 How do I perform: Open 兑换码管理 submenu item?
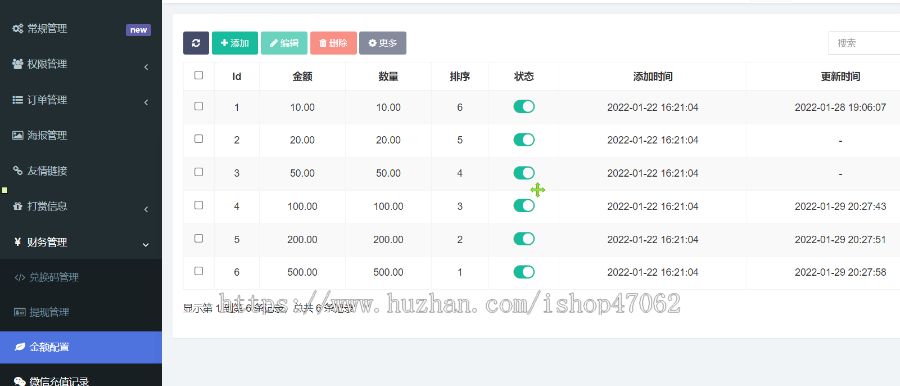[x=81, y=277]
